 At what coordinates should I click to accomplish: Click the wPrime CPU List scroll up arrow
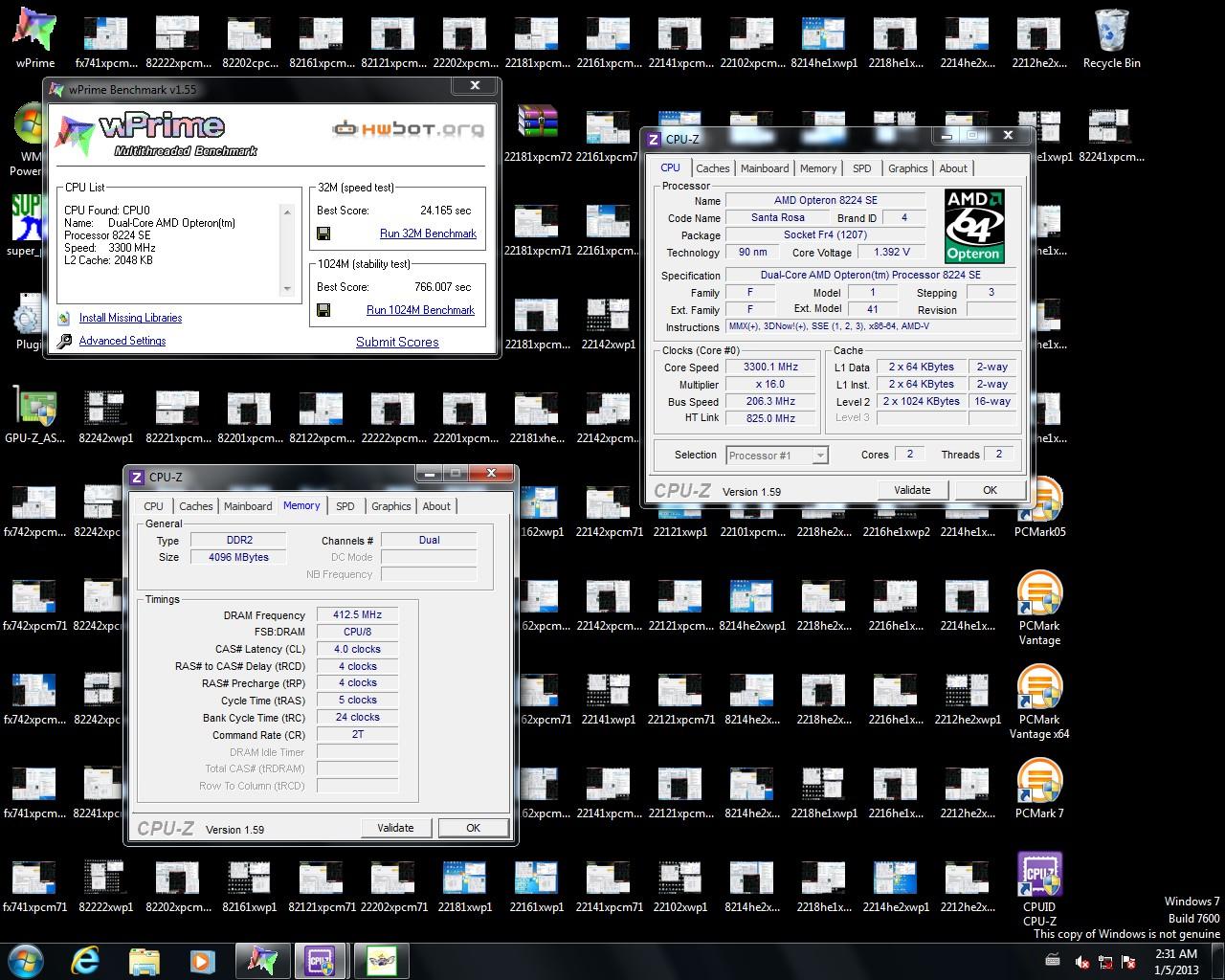(286, 212)
